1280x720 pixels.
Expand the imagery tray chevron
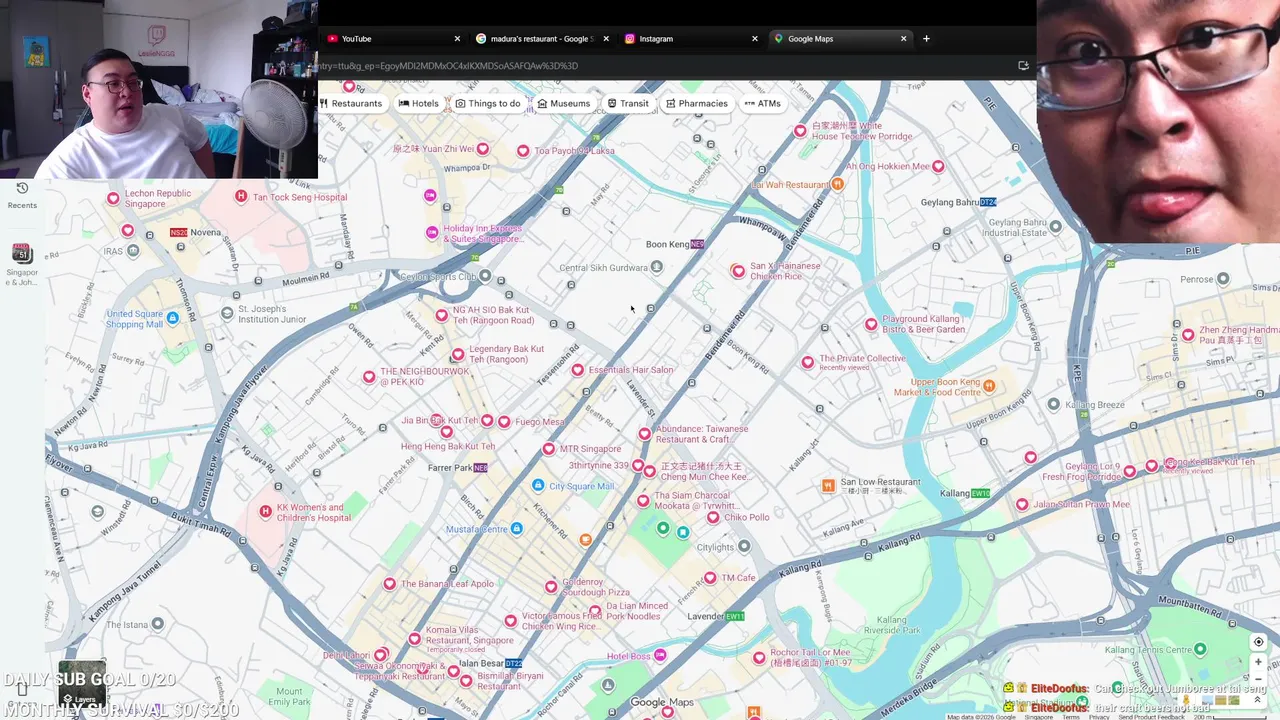coord(1257,700)
